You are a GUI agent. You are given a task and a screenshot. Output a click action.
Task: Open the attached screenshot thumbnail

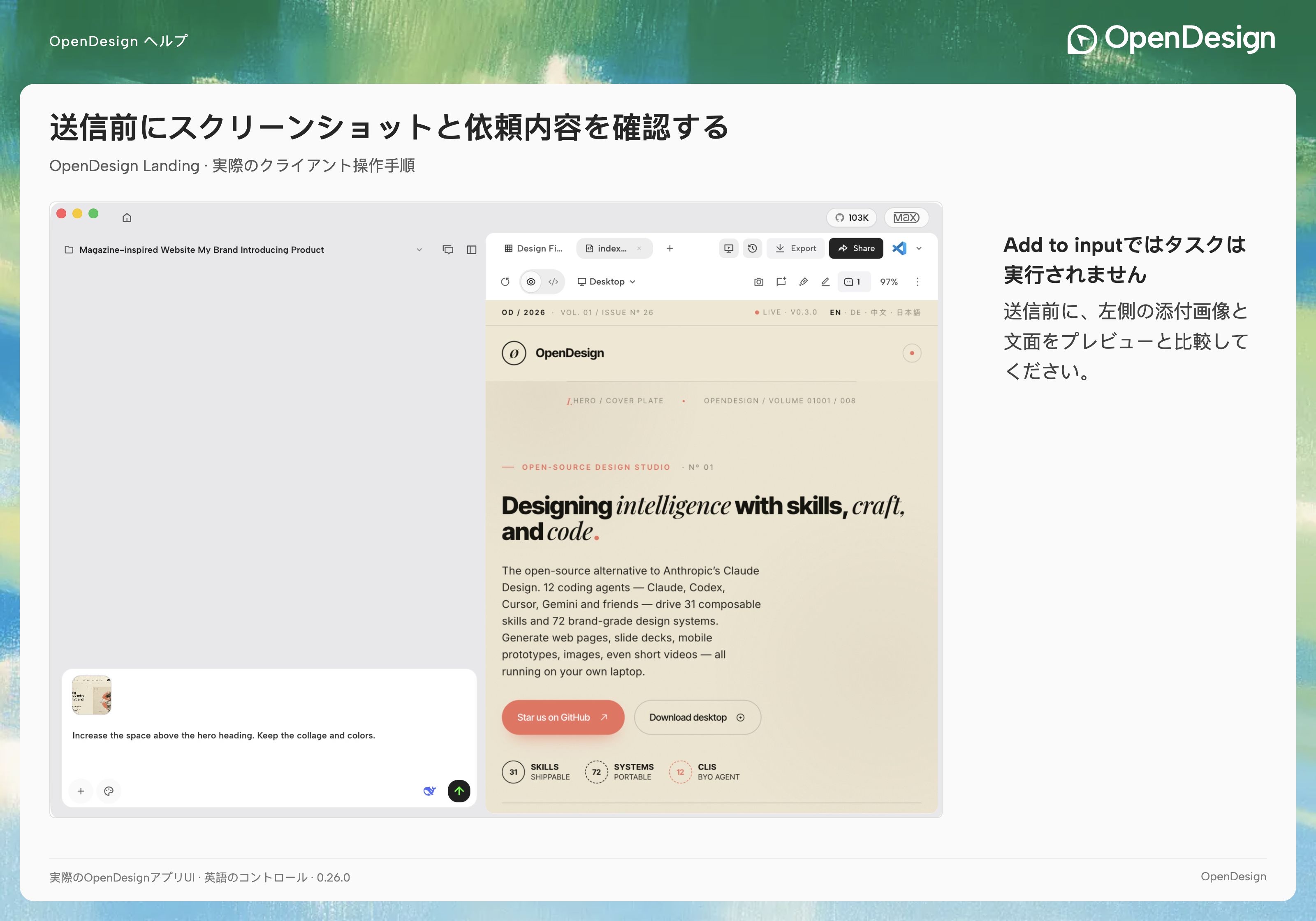tap(92, 695)
